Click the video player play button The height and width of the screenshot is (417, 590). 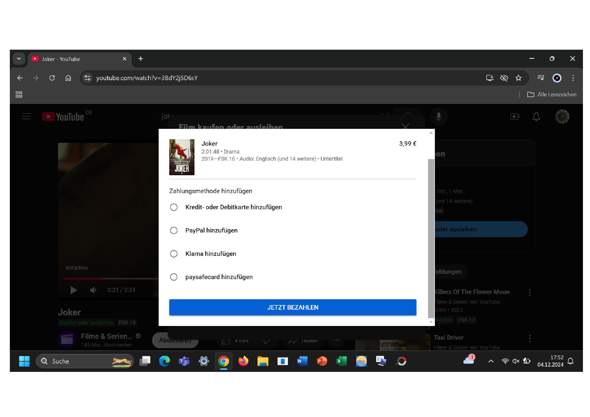(x=73, y=290)
